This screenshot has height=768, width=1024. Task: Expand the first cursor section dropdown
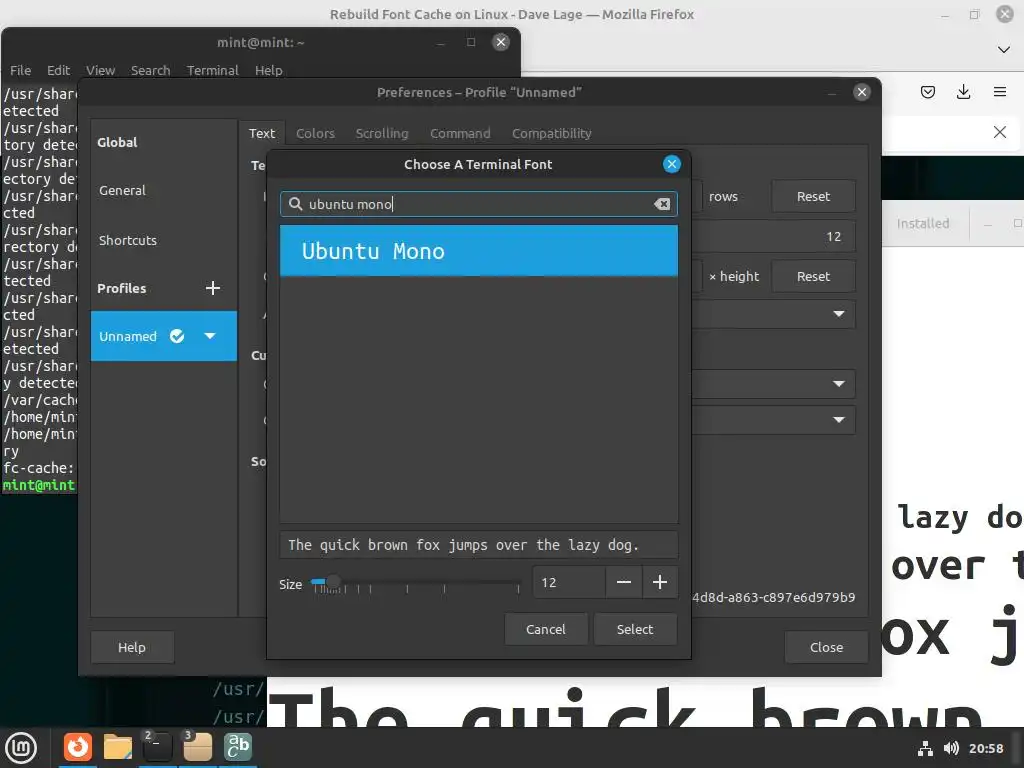pyautogui.click(x=839, y=383)
